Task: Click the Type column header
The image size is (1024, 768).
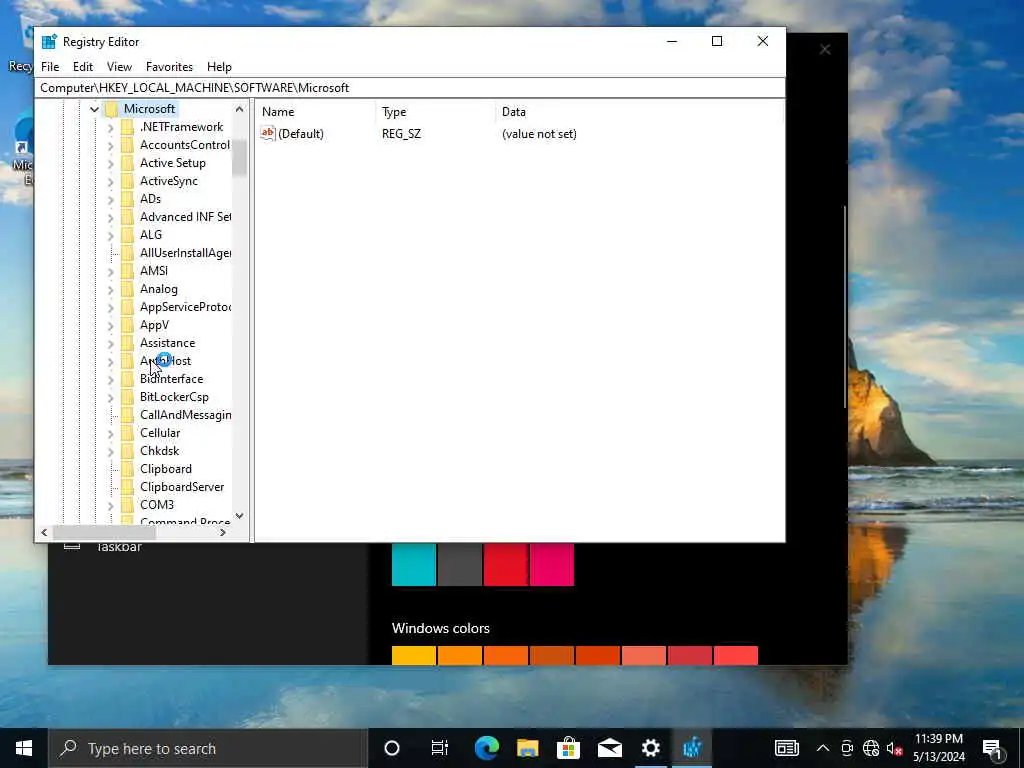Action: 436,112
